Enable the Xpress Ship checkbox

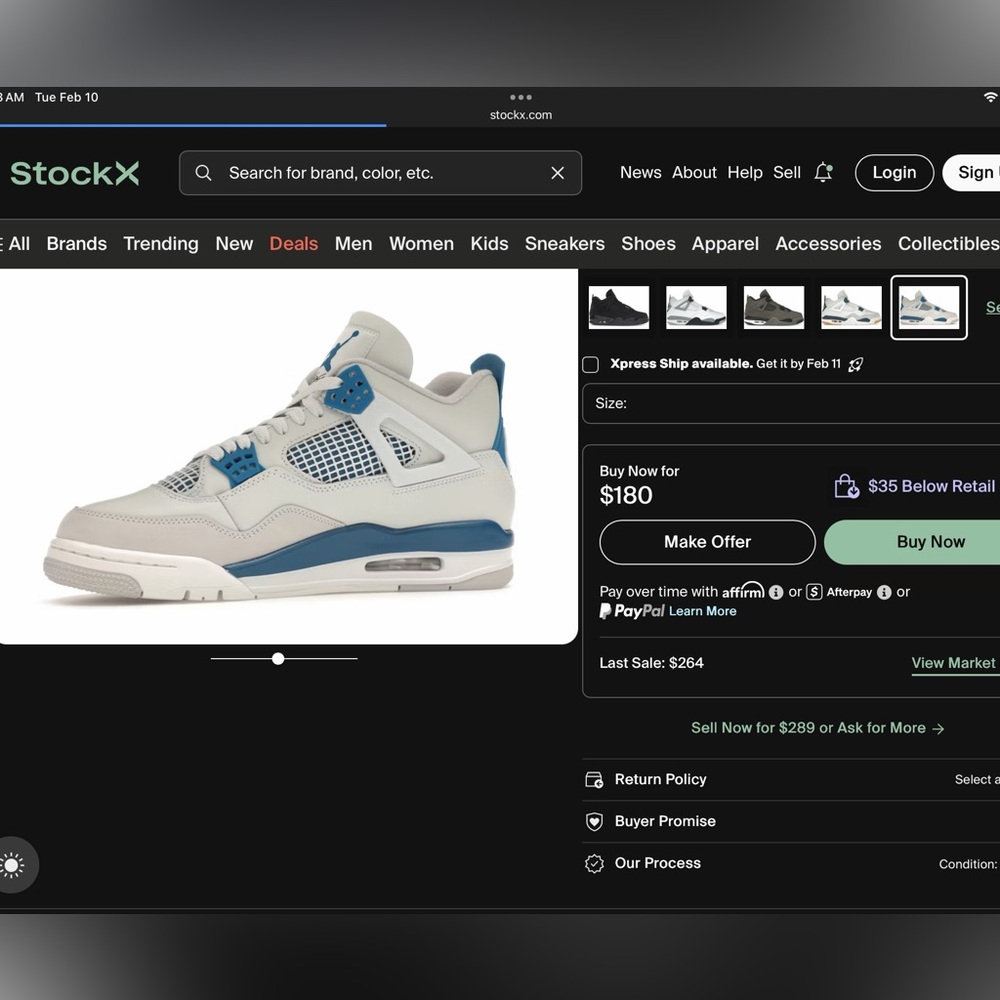coord(591,365)
